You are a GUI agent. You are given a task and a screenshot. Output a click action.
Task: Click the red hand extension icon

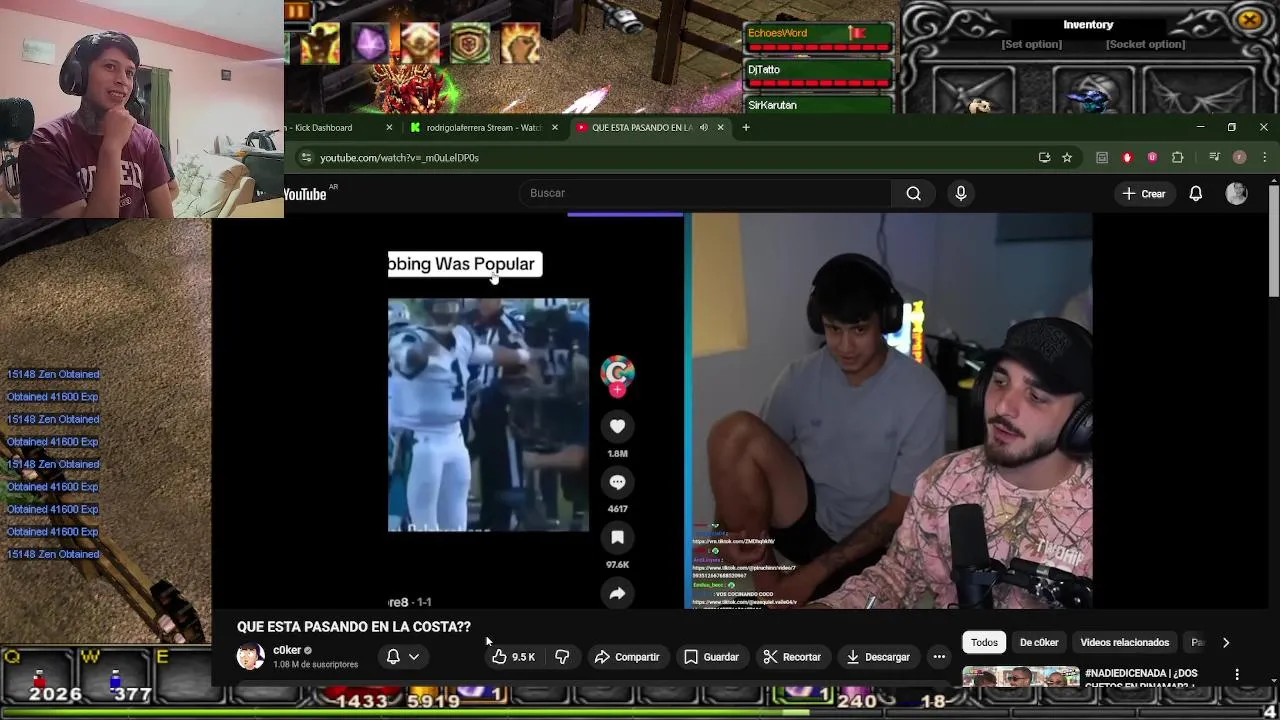[x=1127, y=157]
